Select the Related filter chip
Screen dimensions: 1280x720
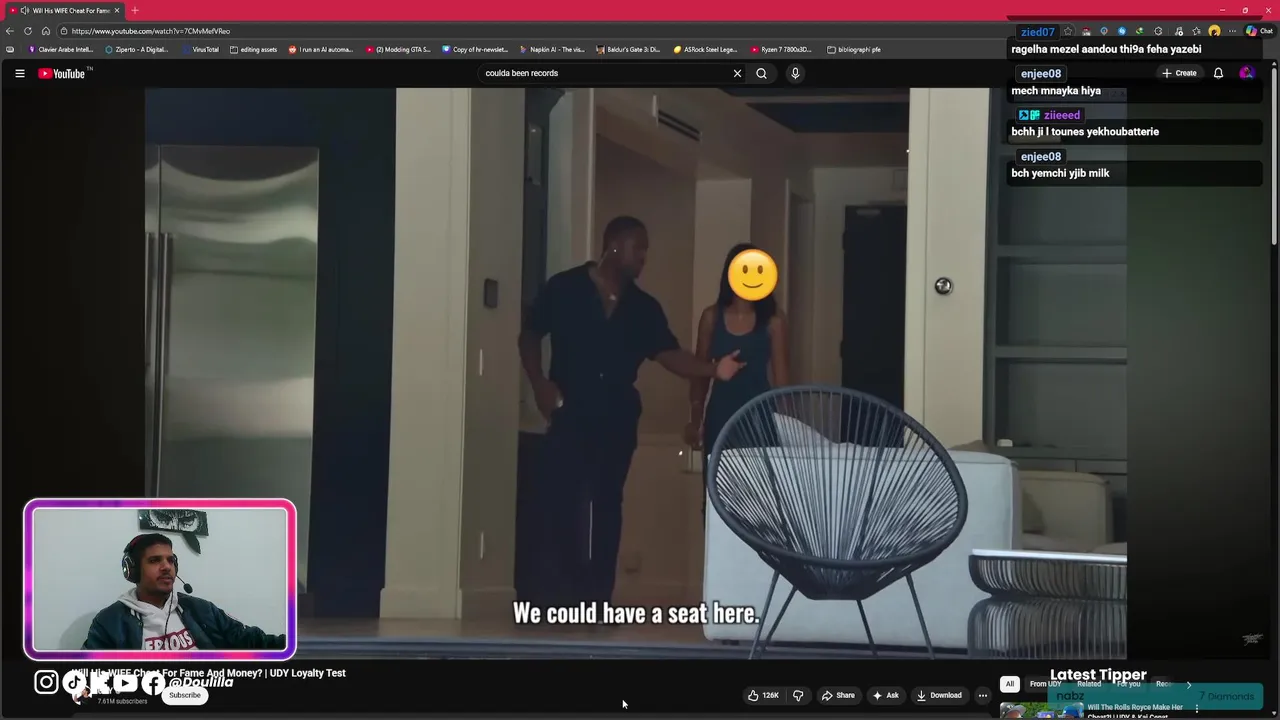pyautogui.click(x=1089, y=684)
